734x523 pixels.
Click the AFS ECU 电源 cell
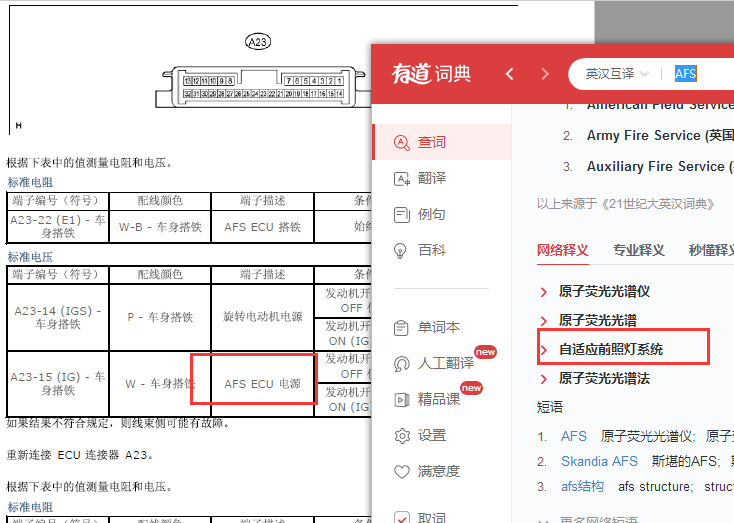[263, 383]
